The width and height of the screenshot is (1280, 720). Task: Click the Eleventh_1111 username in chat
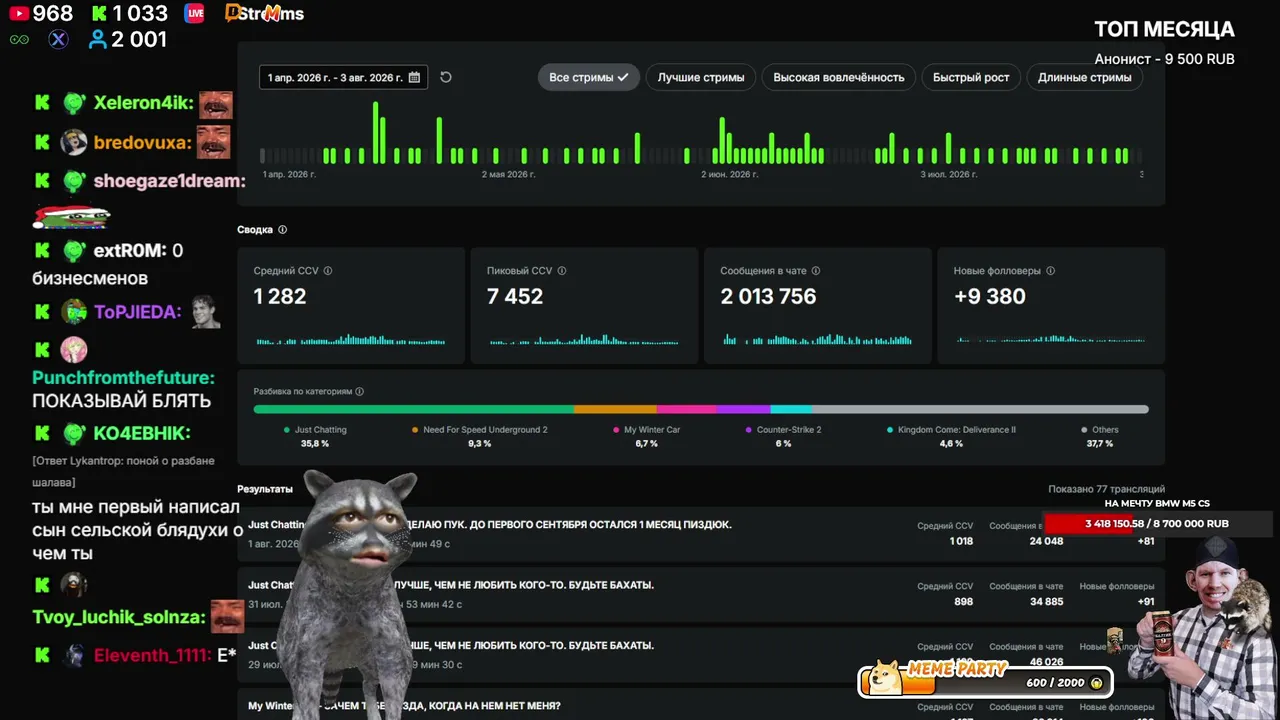(152, 655)
